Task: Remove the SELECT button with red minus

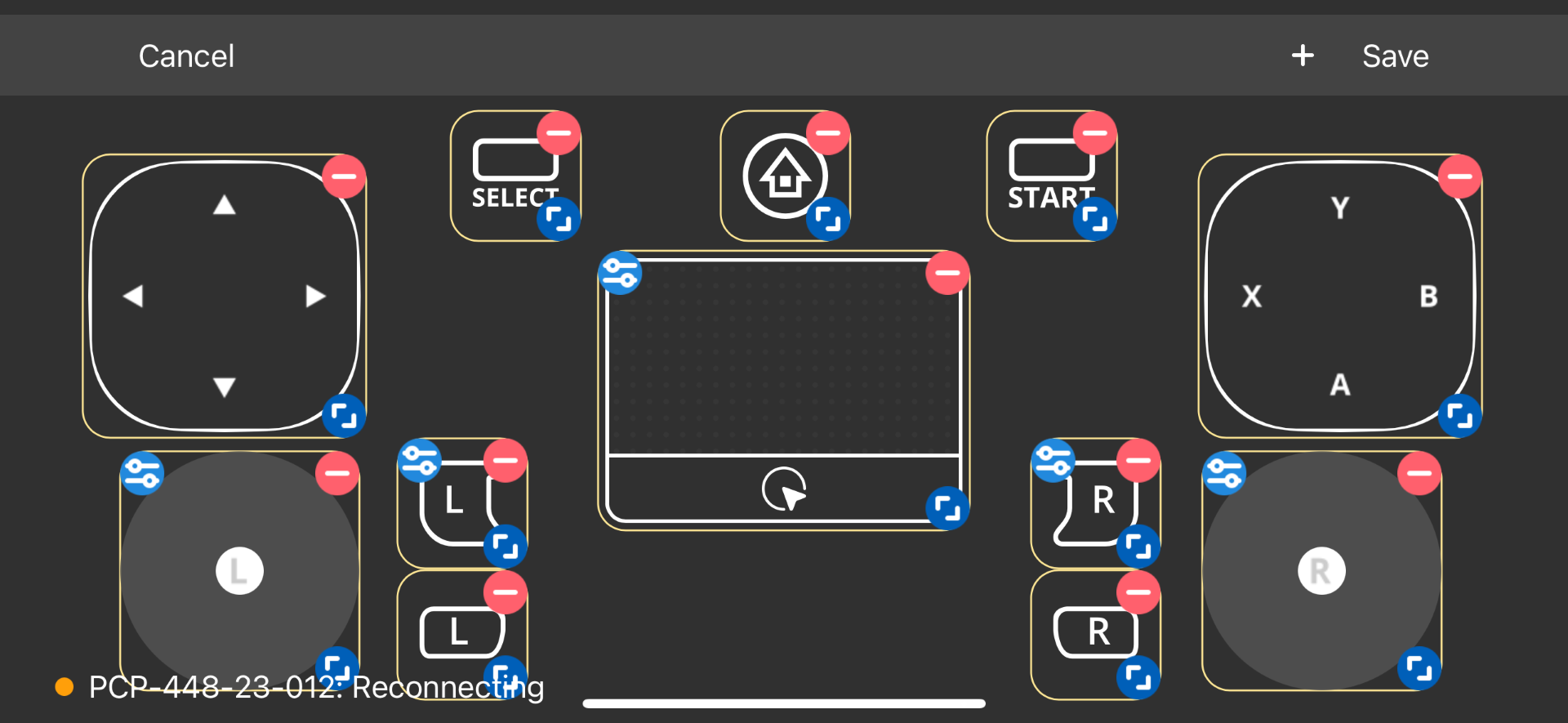Action: pyautogui.click(x=559, y=133)
